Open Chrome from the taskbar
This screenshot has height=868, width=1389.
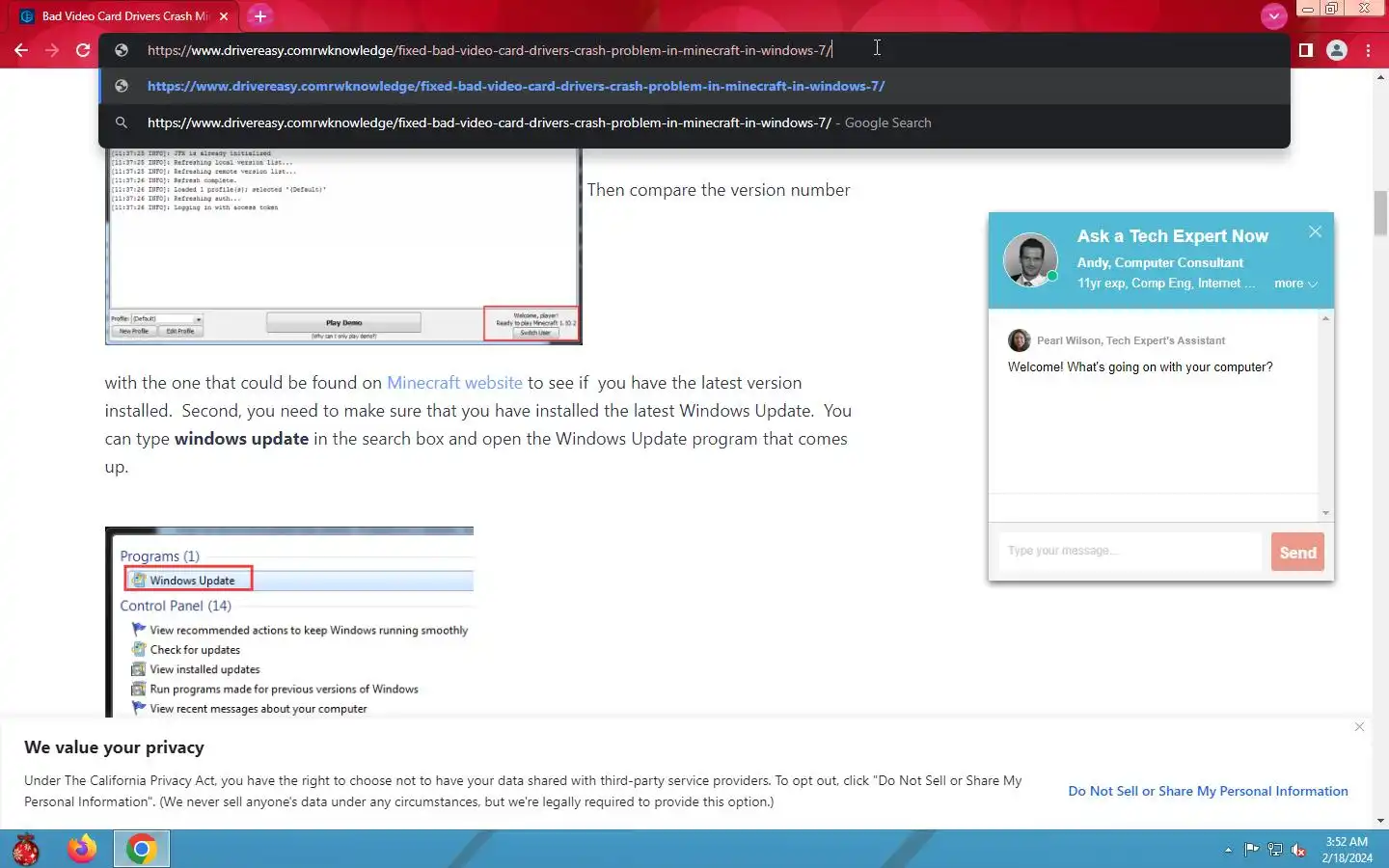142,849
